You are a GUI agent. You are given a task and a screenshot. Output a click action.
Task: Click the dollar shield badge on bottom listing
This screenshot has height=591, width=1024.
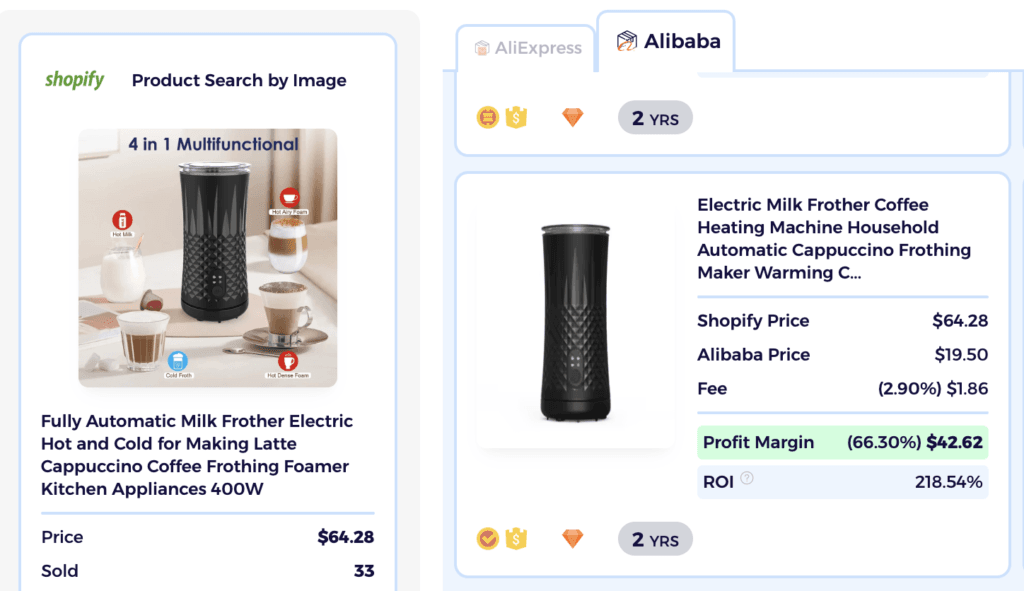point(516,538)
